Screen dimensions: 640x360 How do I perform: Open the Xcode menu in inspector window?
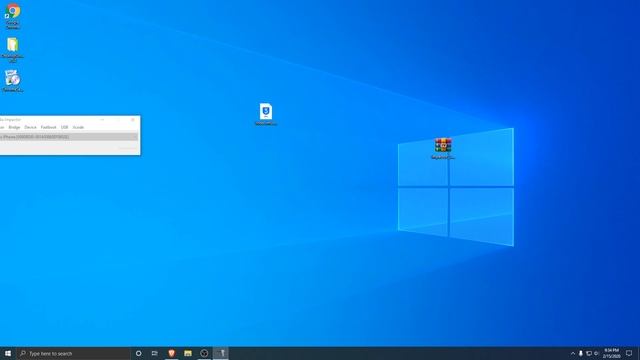tap(78, 127)
